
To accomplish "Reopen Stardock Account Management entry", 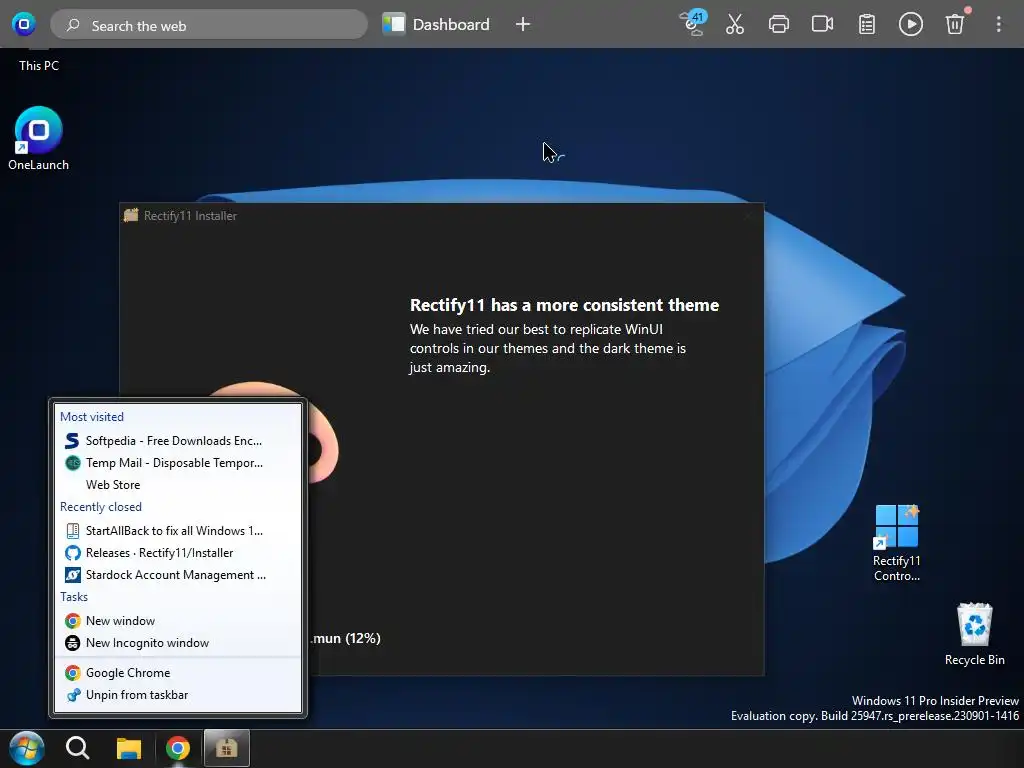I will click(178, 575).
